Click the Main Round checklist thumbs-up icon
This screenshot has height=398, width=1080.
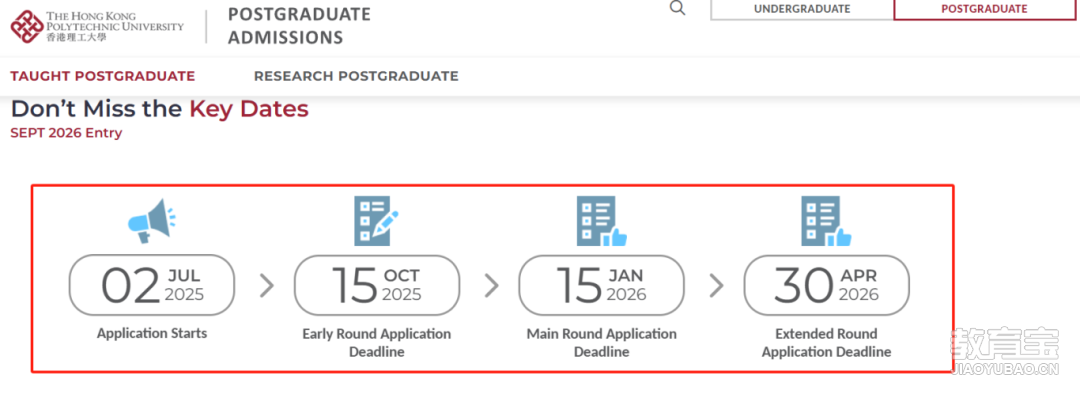coord(601,221)
